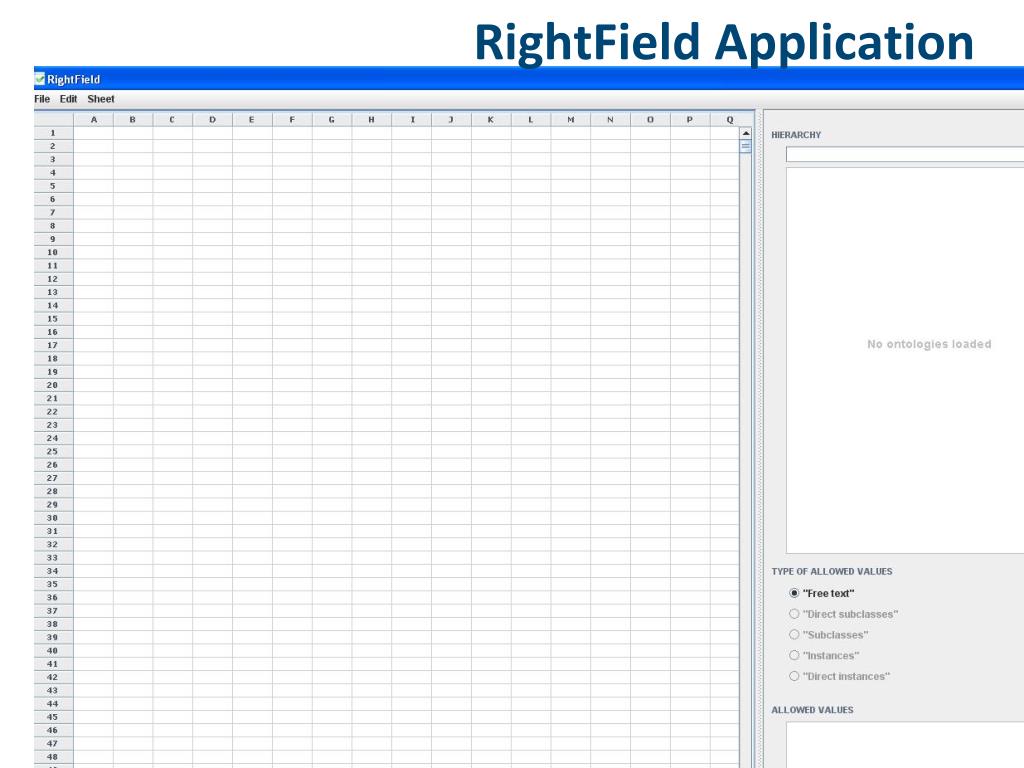The height and width of the screenshot is (768, 1024).
Task: Open the File menu
Action: click(42, 99)
